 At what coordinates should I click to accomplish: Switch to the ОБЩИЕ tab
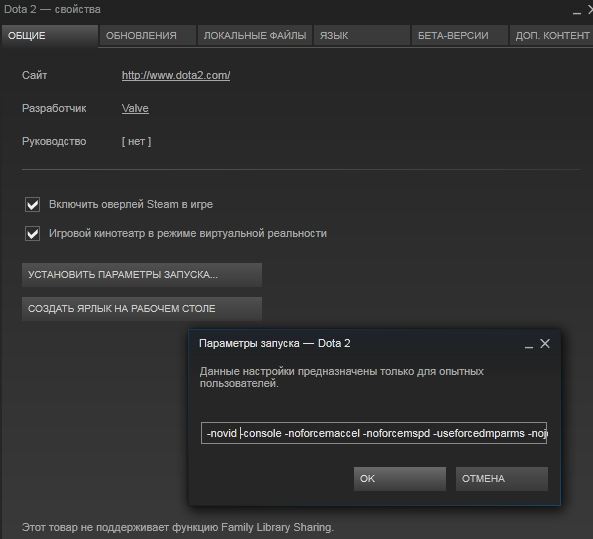pos(49,36)
